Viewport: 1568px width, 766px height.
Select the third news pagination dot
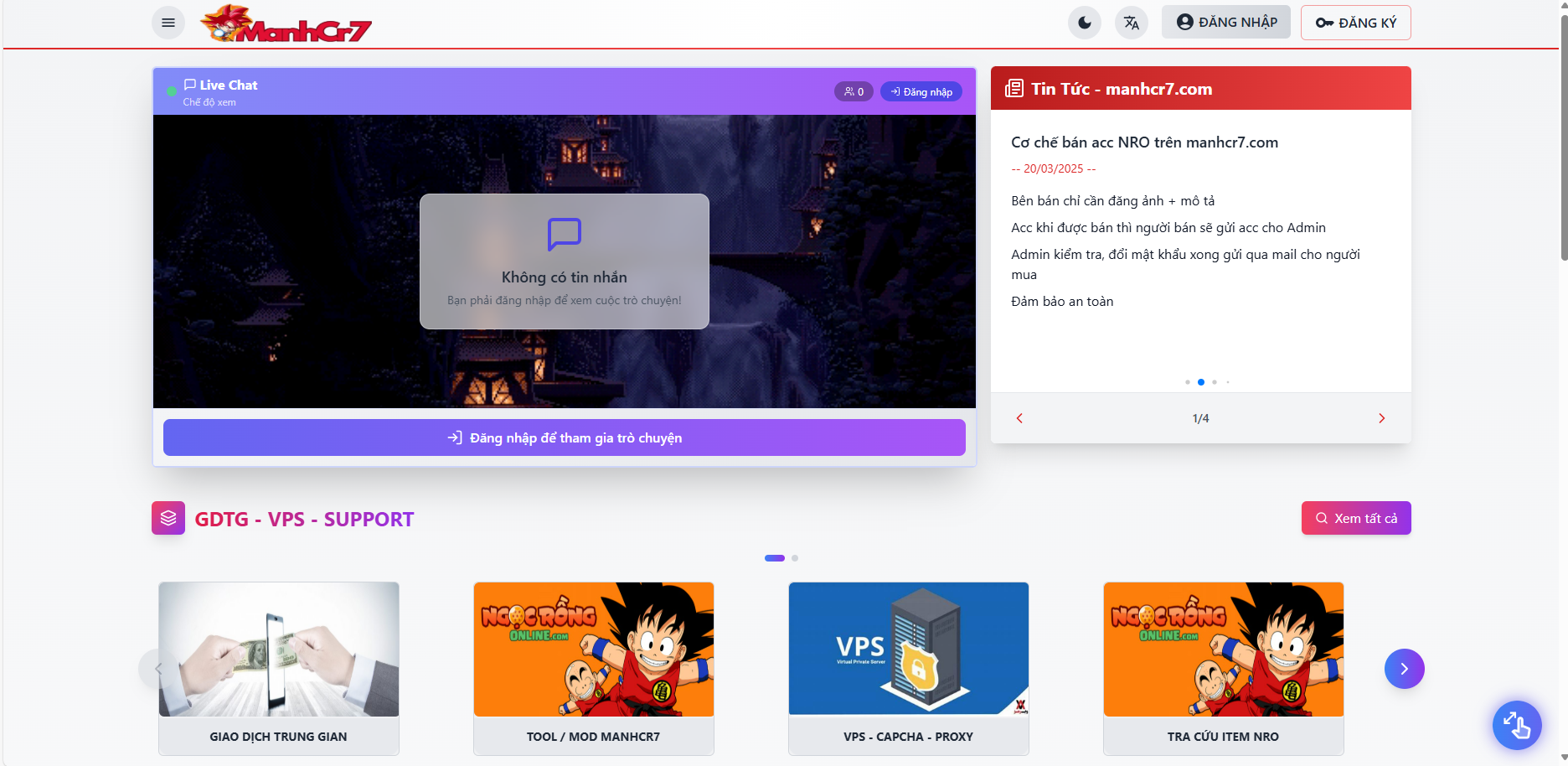[1215, 382]
